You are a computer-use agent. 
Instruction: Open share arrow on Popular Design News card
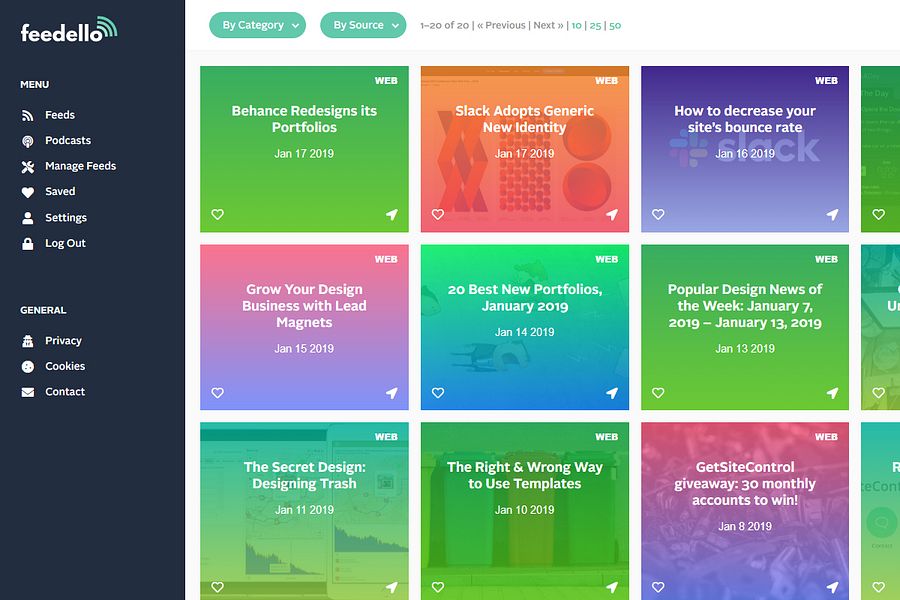pos(832,393)
